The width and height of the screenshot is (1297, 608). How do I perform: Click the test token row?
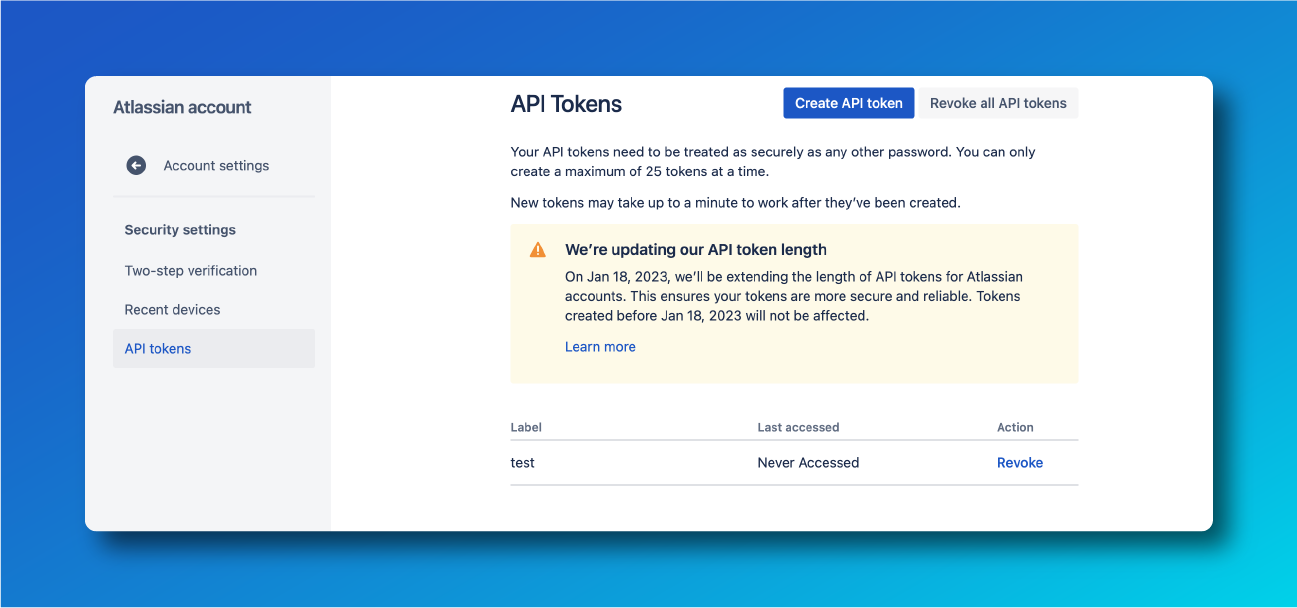[522, 462]
